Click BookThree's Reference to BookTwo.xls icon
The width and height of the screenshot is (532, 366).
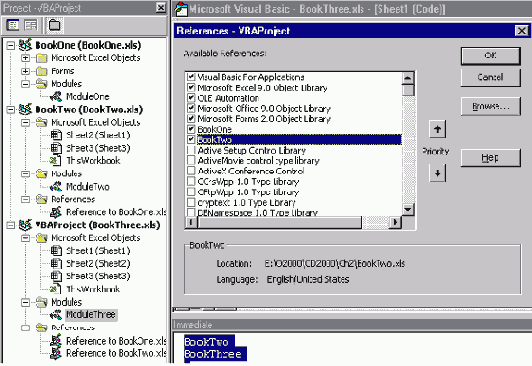pos(56,353)
